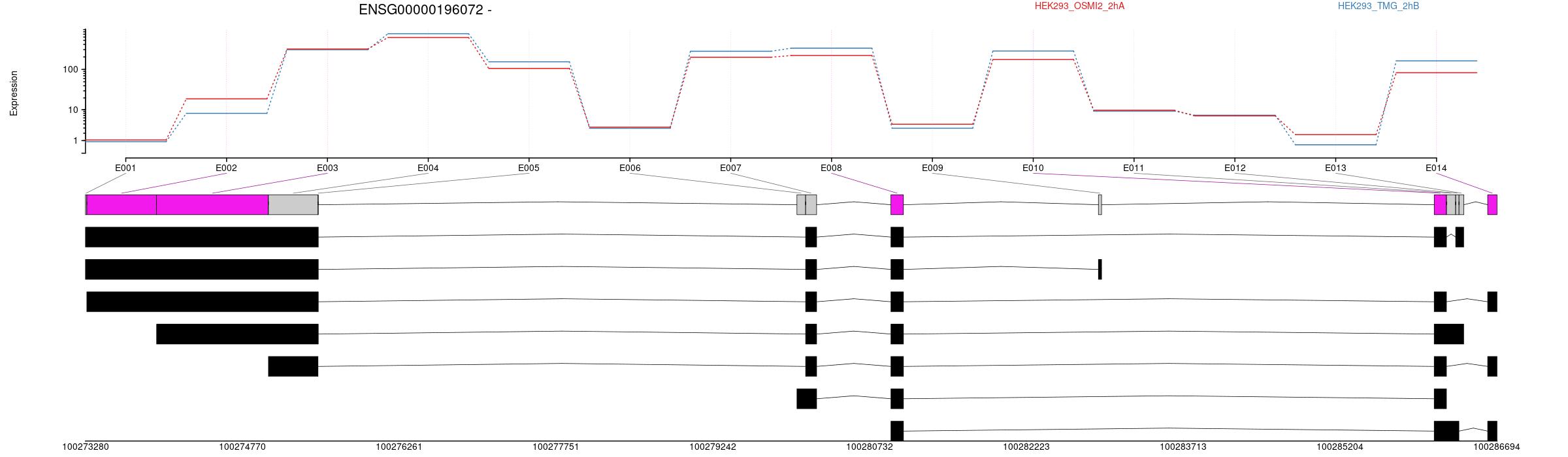Click the red expression segment above E013
This screenshot has width=1568, height=457.
(1335, 134)
